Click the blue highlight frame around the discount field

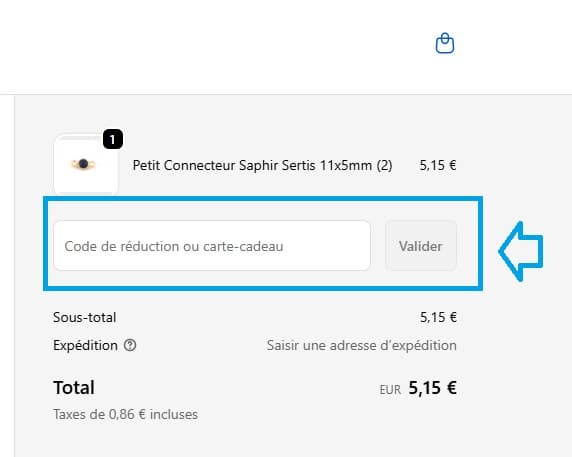(x=263, y=199)
